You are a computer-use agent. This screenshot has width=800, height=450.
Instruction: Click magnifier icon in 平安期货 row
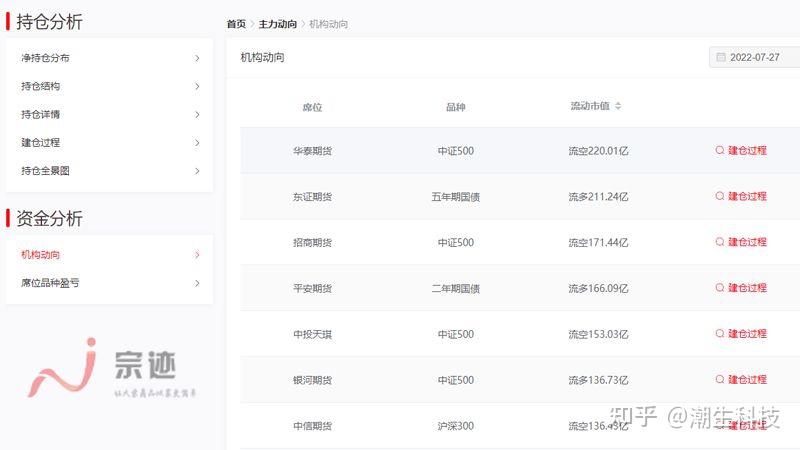click(x=720, y=288)
